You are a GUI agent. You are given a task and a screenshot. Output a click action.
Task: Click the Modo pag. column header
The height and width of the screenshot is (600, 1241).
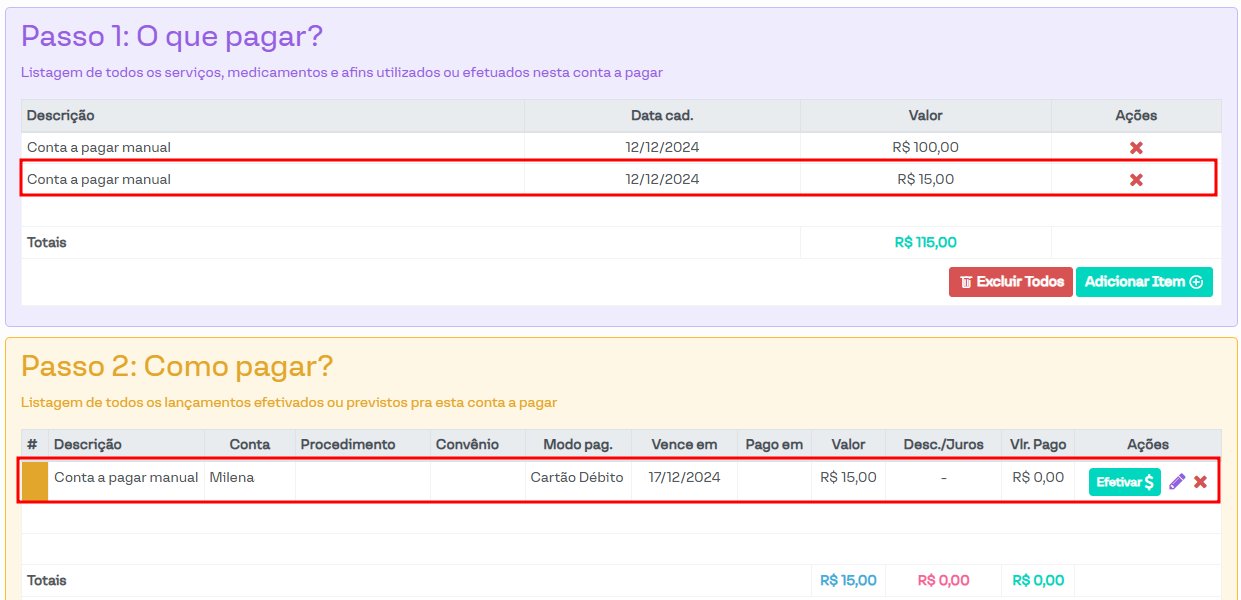coord(577,444)
